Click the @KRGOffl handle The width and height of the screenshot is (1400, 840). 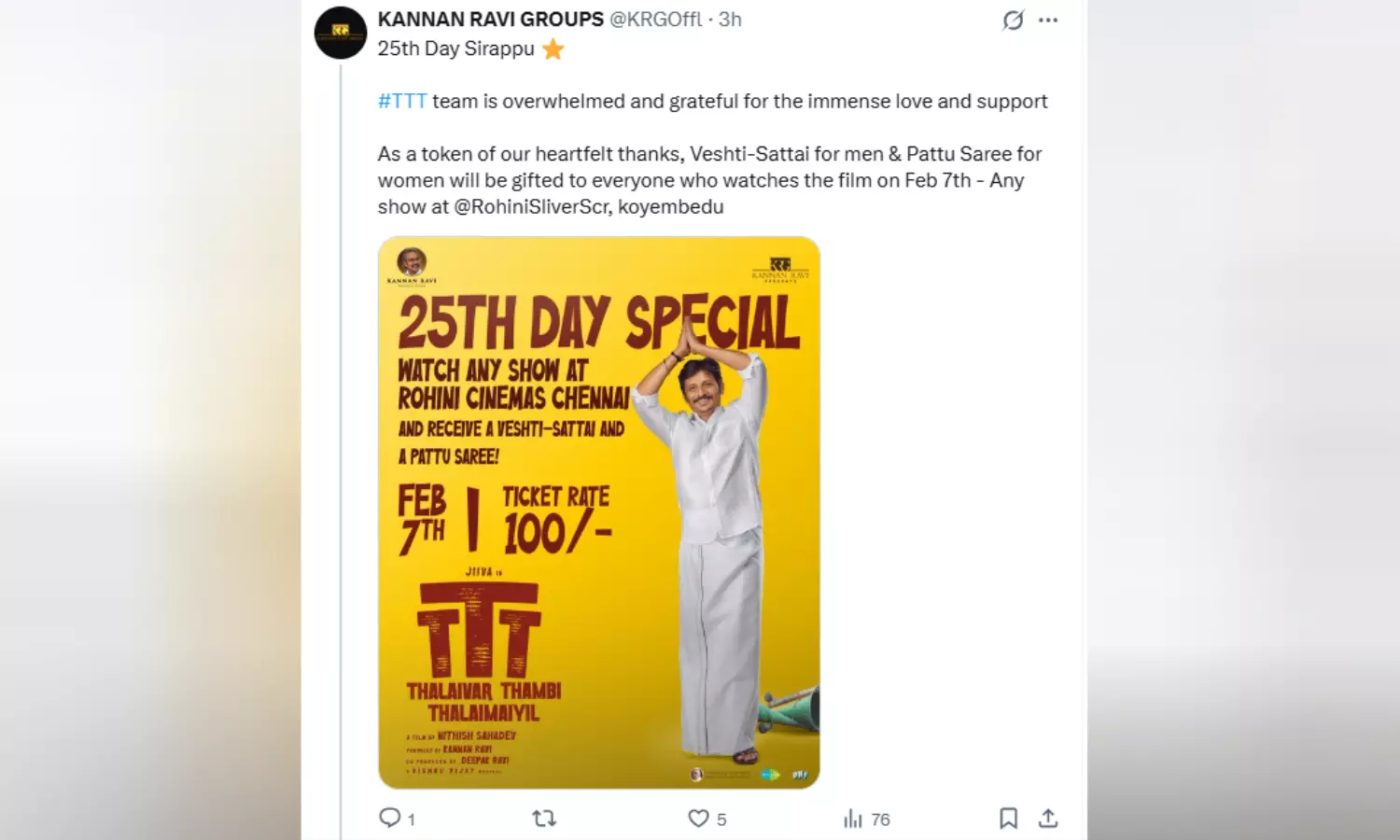(x=655, y=19)
